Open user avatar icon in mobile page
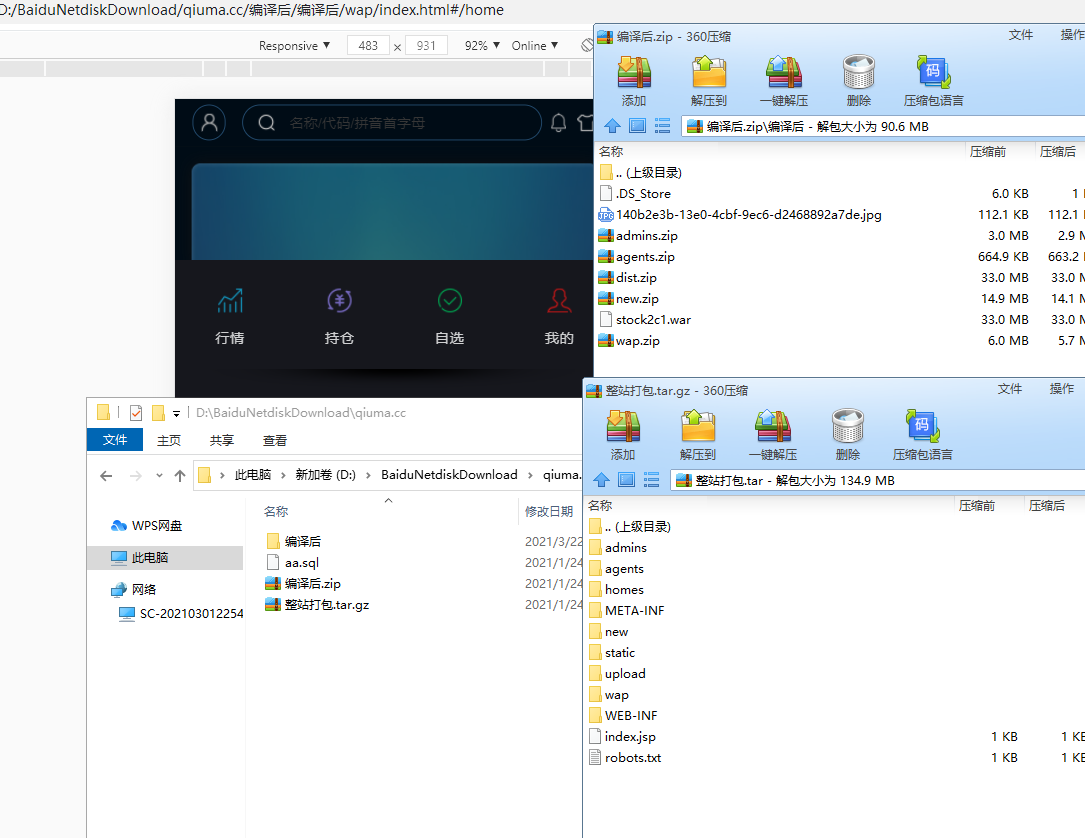The height and width of the screenshot is (838, 1085). (209, 123)
